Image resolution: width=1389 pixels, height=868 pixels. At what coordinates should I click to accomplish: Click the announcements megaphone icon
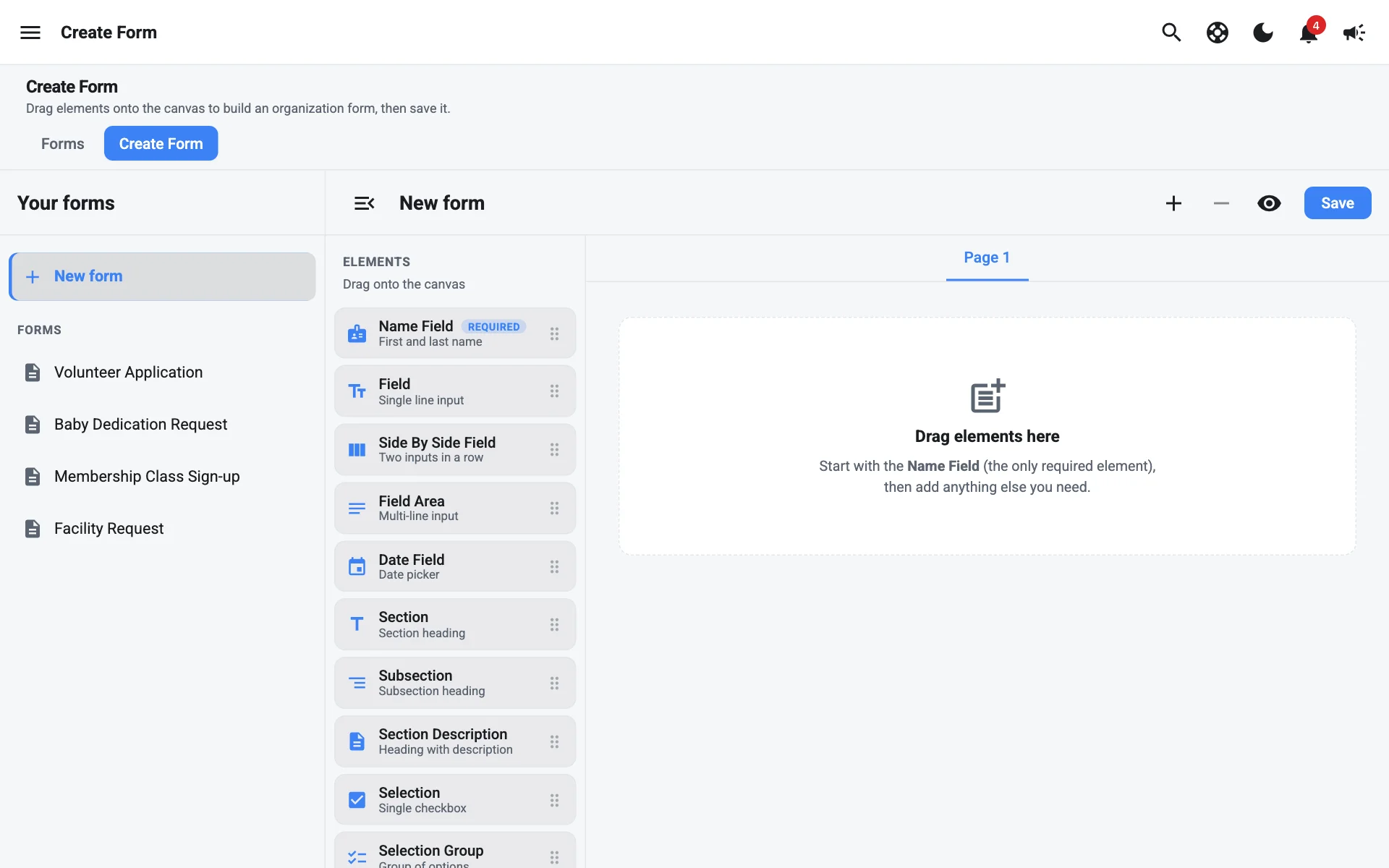pyautogui.click(x=1354, y=33)
